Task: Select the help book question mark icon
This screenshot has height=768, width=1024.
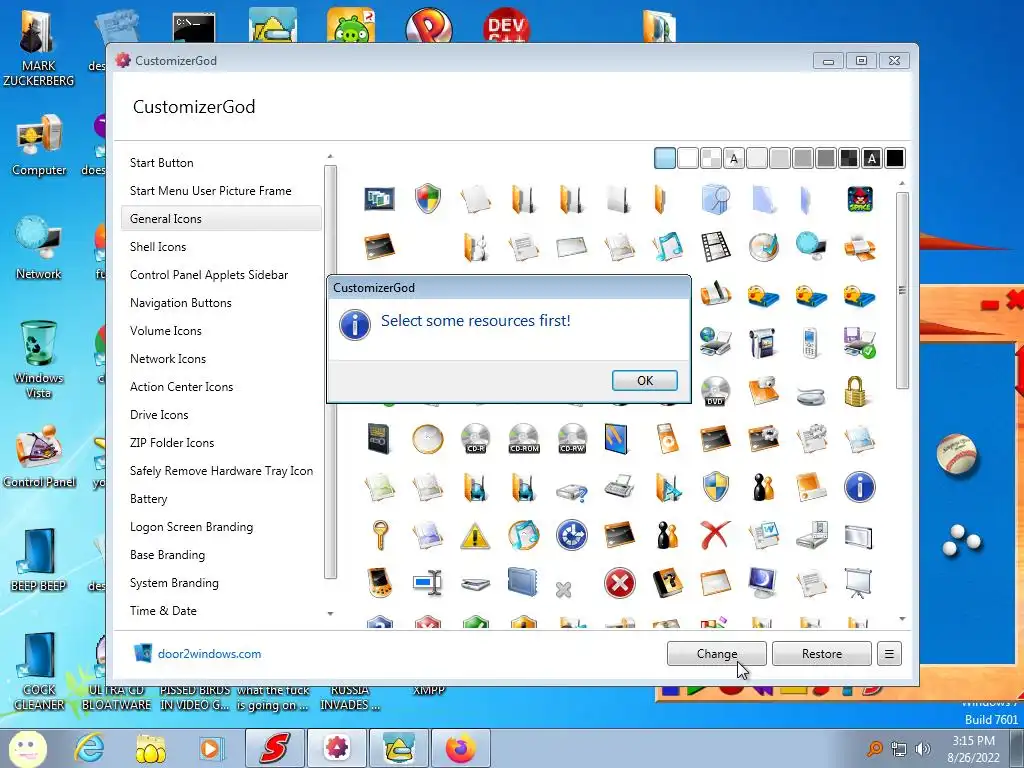Action: (x=667, y=583)
